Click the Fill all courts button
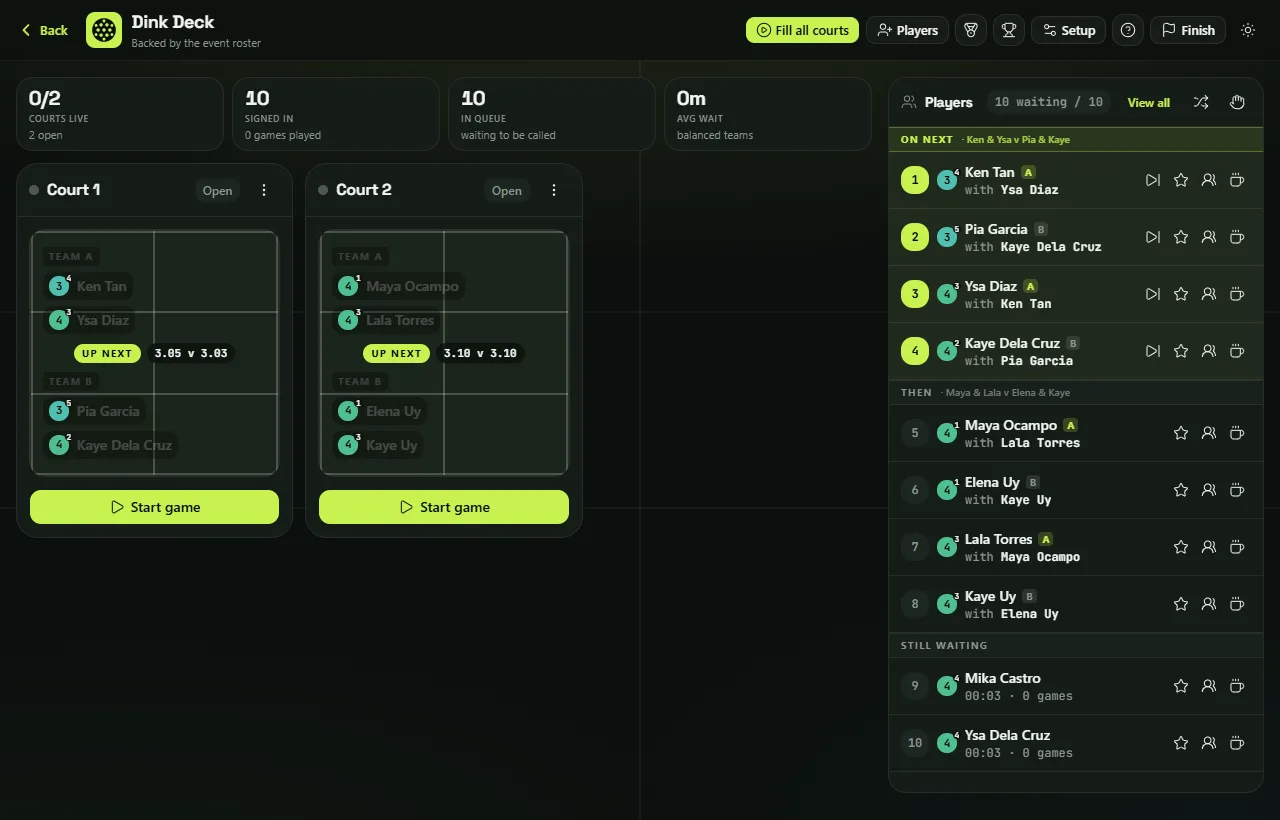1280x820 pixels. (803, 30)
